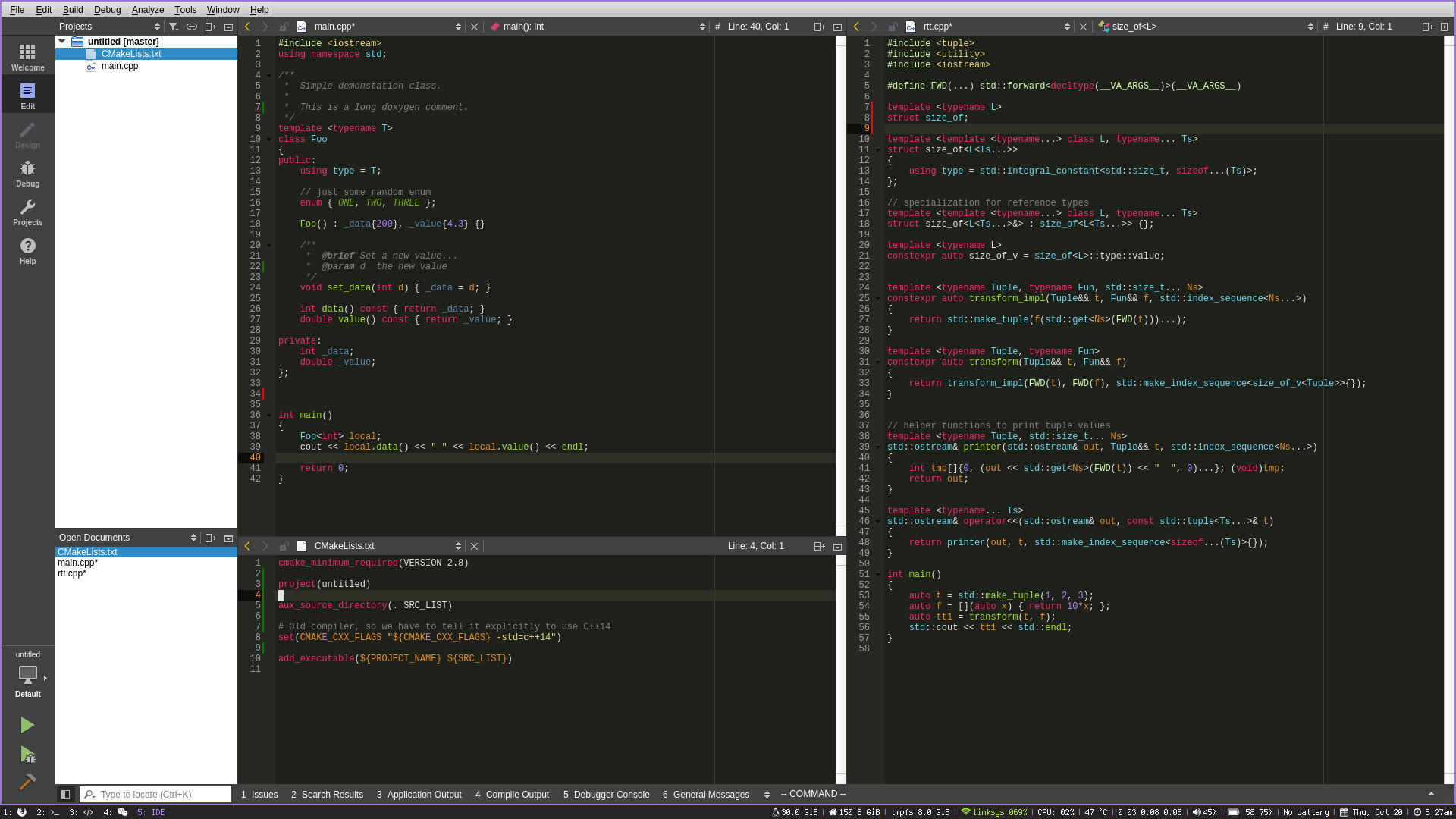Click the Build hammer icon
The image size is (1456, 819).
coord(27,782)
